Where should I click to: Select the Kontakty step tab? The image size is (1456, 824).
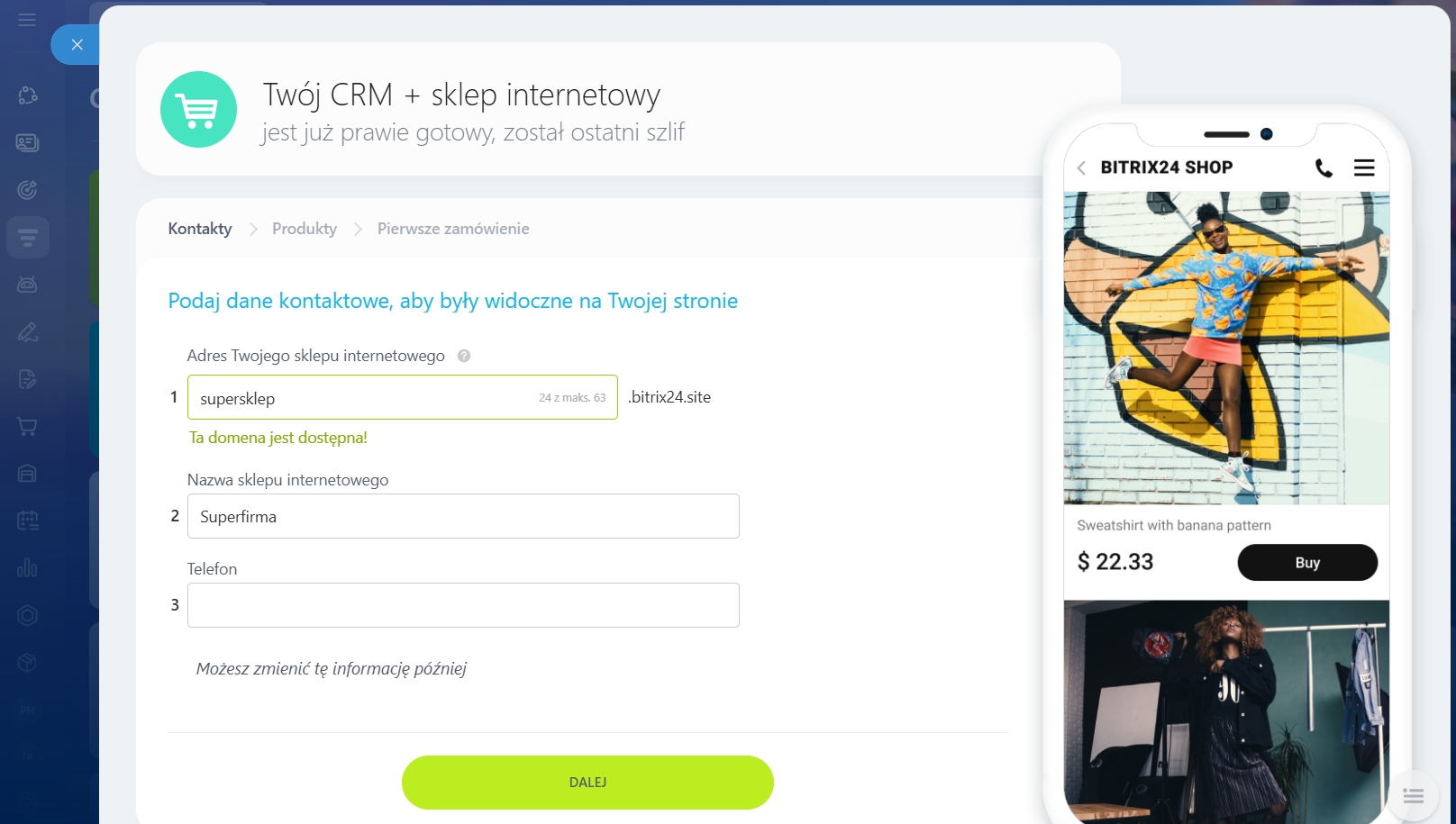[200, 229]
